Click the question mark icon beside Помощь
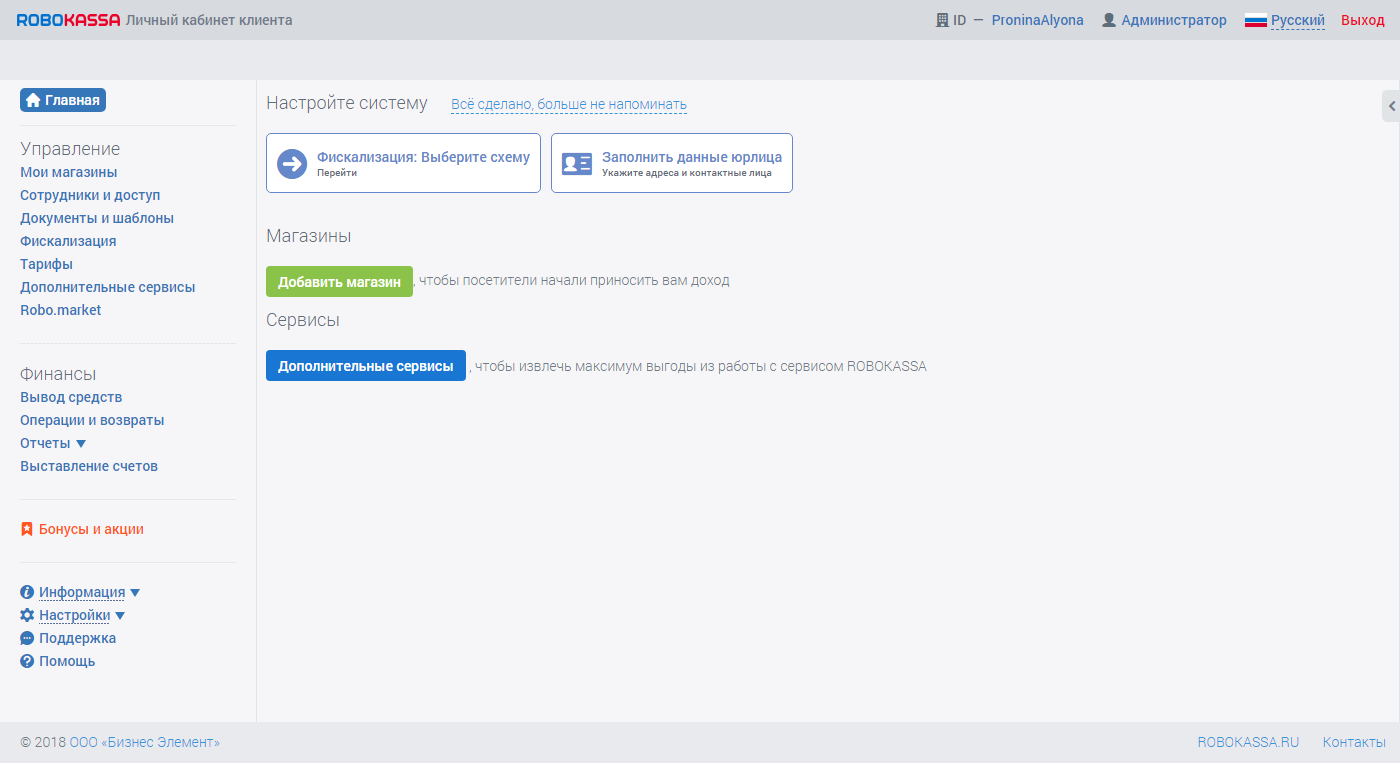This screenshot has height=763, width=1400. pyautogui.click(x=27, y=661)
